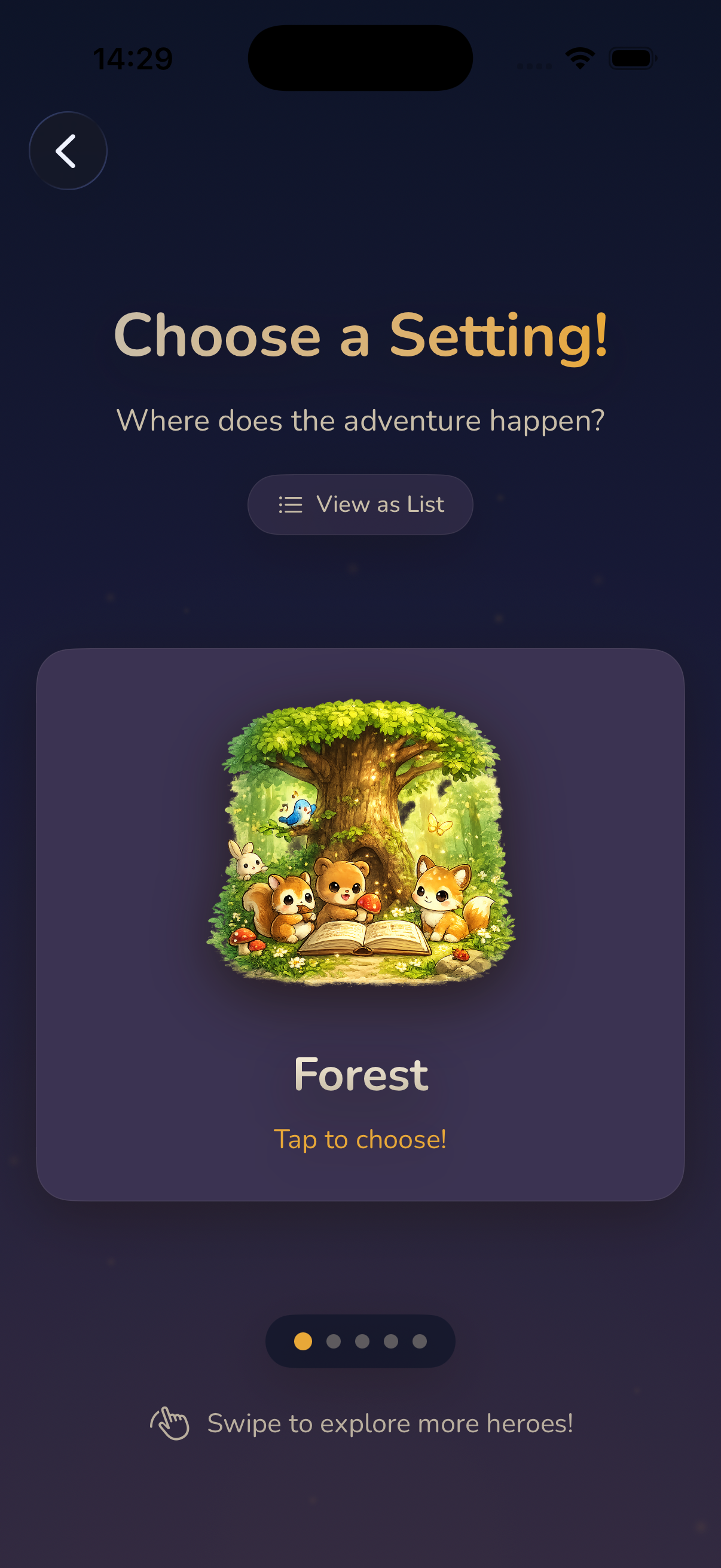Jump to the fourth page dot
This screenshot has width=721, height=1568.
[391, 1341]
